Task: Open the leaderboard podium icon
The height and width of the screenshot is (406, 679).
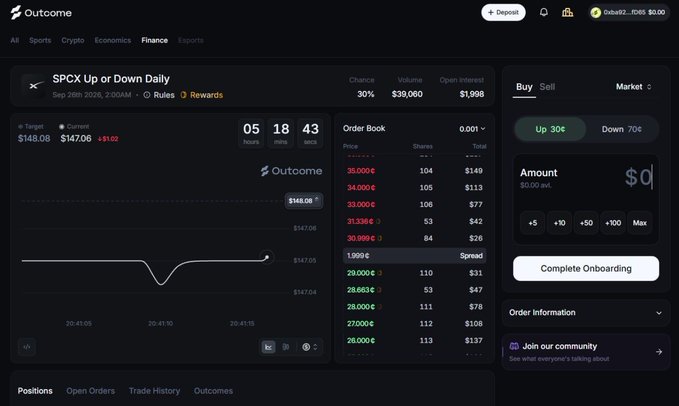Action: tap(567, 12)
